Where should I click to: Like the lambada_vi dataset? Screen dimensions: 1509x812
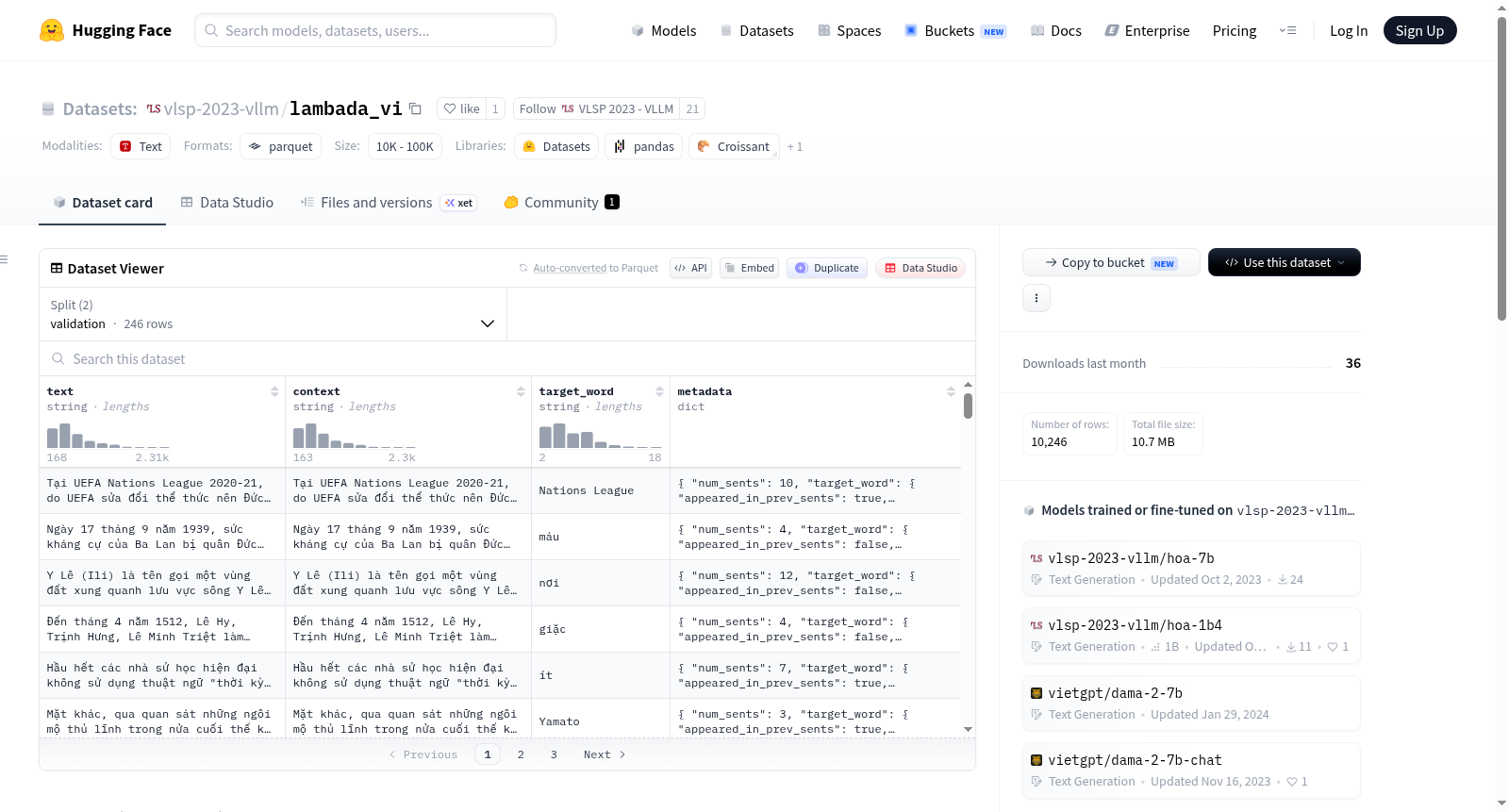pos(462,108)
